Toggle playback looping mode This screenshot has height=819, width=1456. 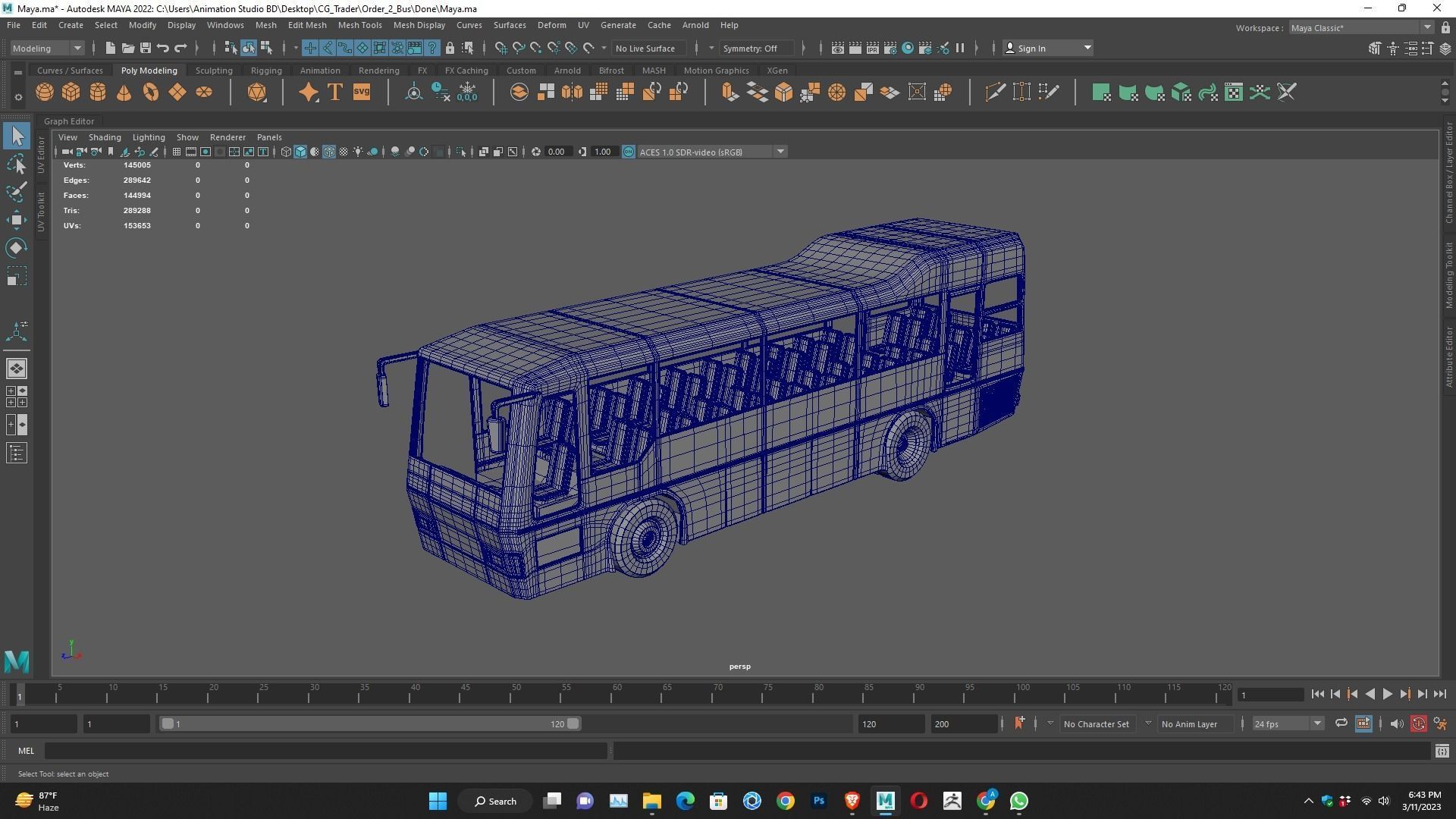[x=1341, y=723]
